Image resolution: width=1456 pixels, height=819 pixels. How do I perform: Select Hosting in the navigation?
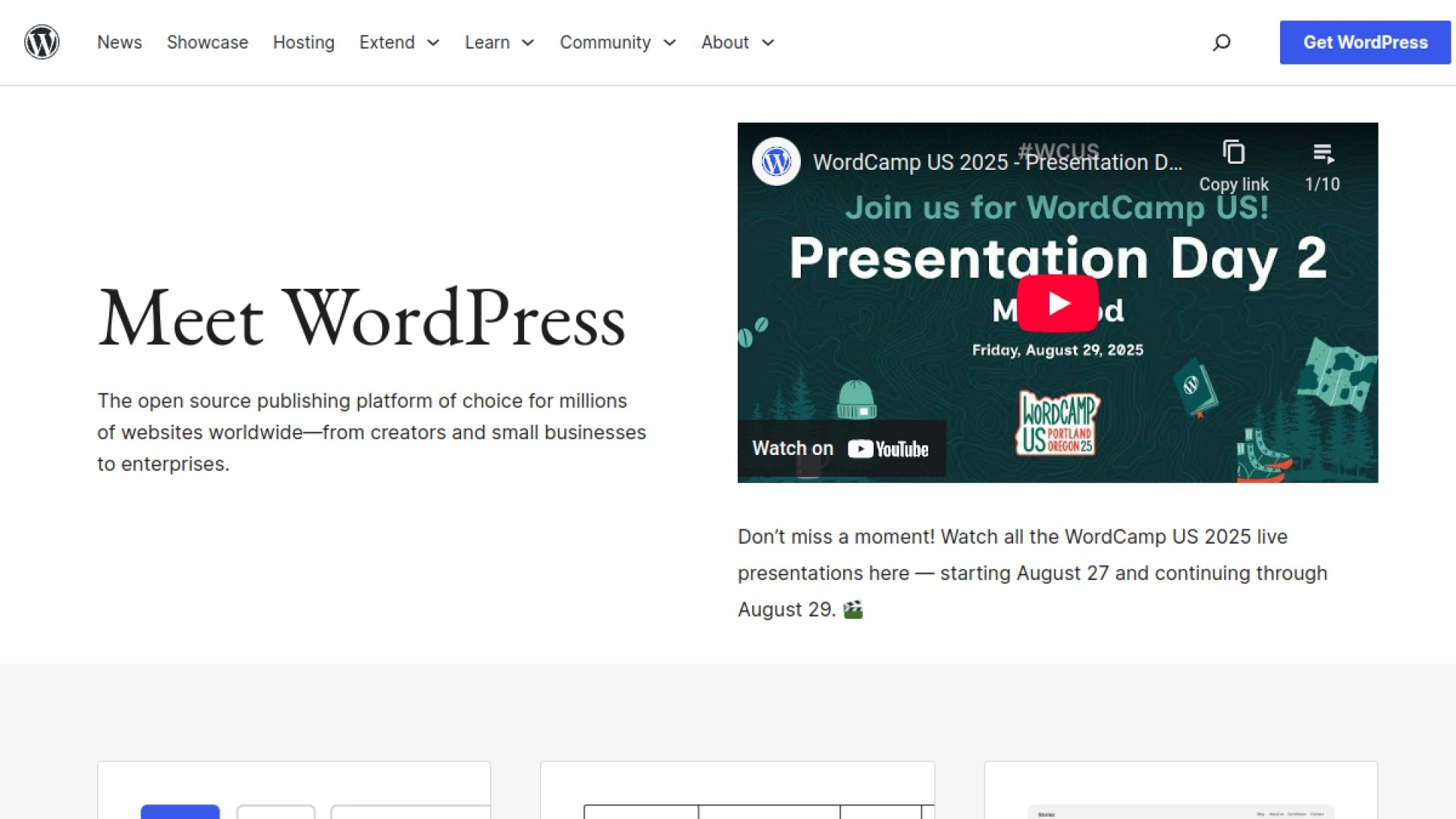pos(303,42)
